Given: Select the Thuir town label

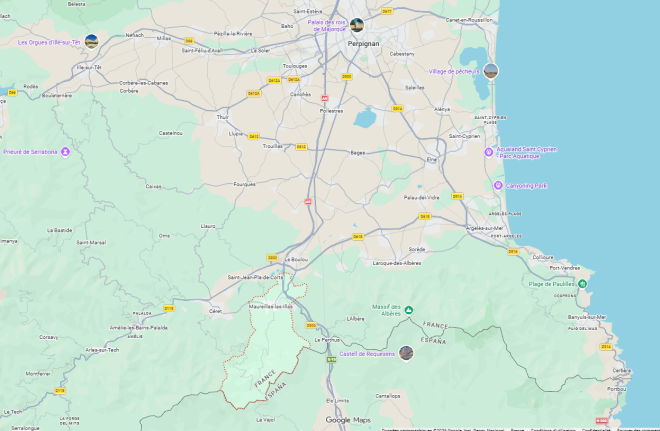Looking at the screenshot, I should tap(223, 117).
